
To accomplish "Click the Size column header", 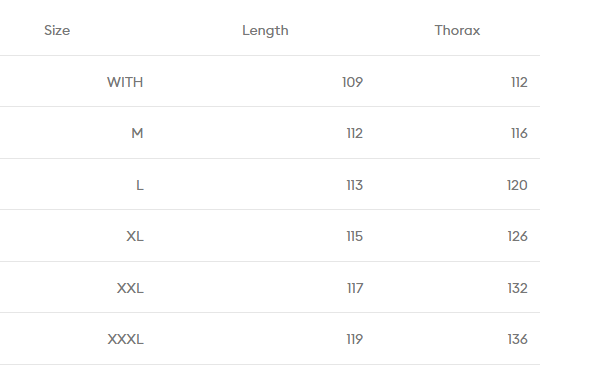I will pos(57,31).
